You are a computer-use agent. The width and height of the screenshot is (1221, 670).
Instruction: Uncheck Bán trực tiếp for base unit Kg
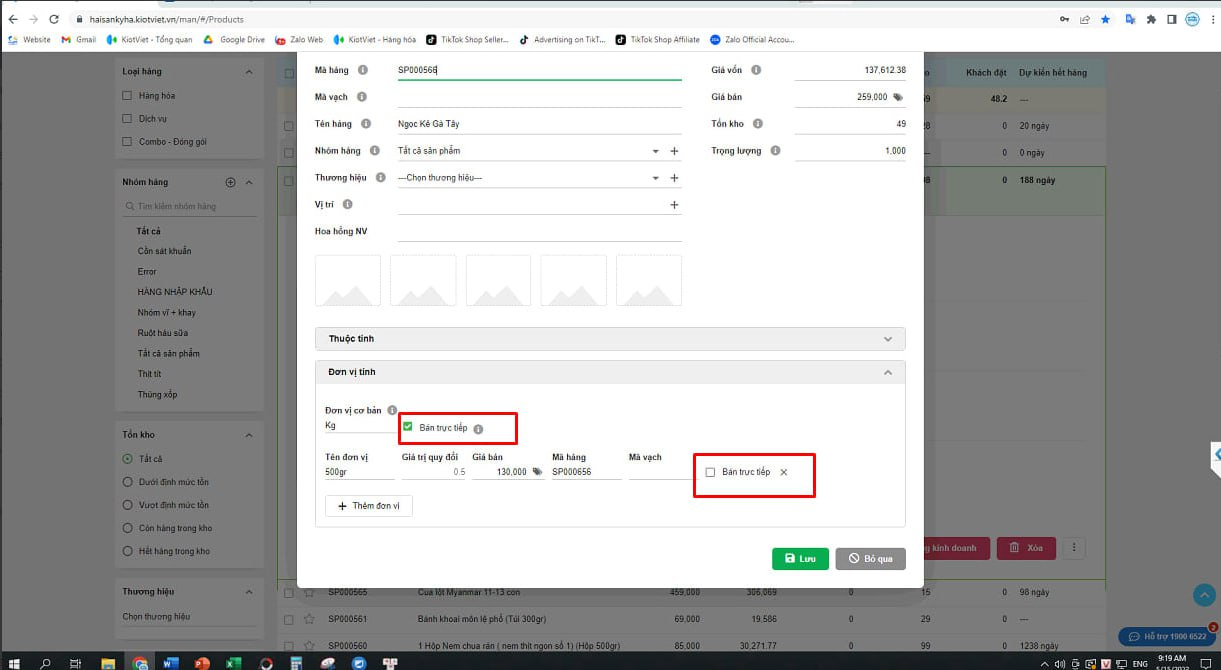408,427
